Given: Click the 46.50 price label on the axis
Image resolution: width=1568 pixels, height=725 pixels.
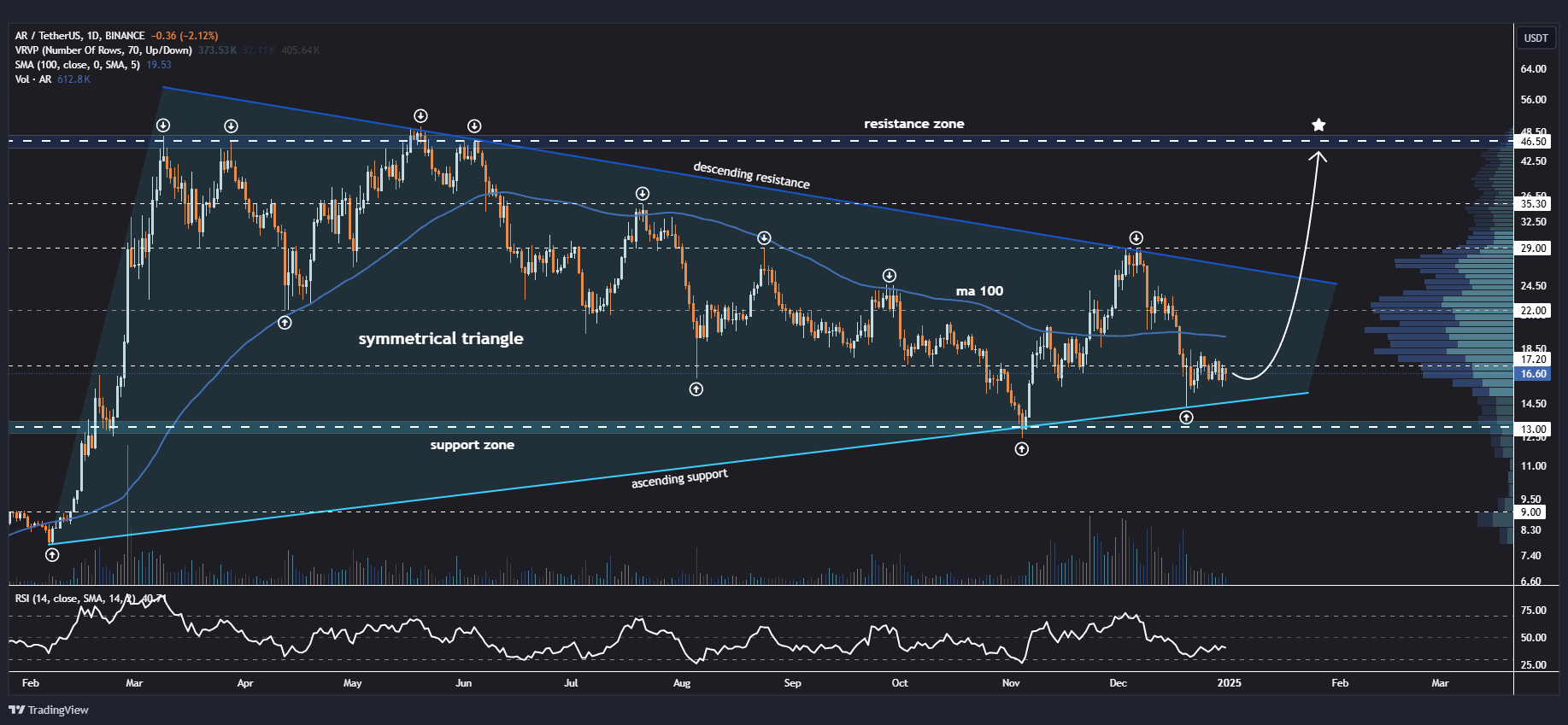Looking at the screenshot, I should click(1534, 142).
